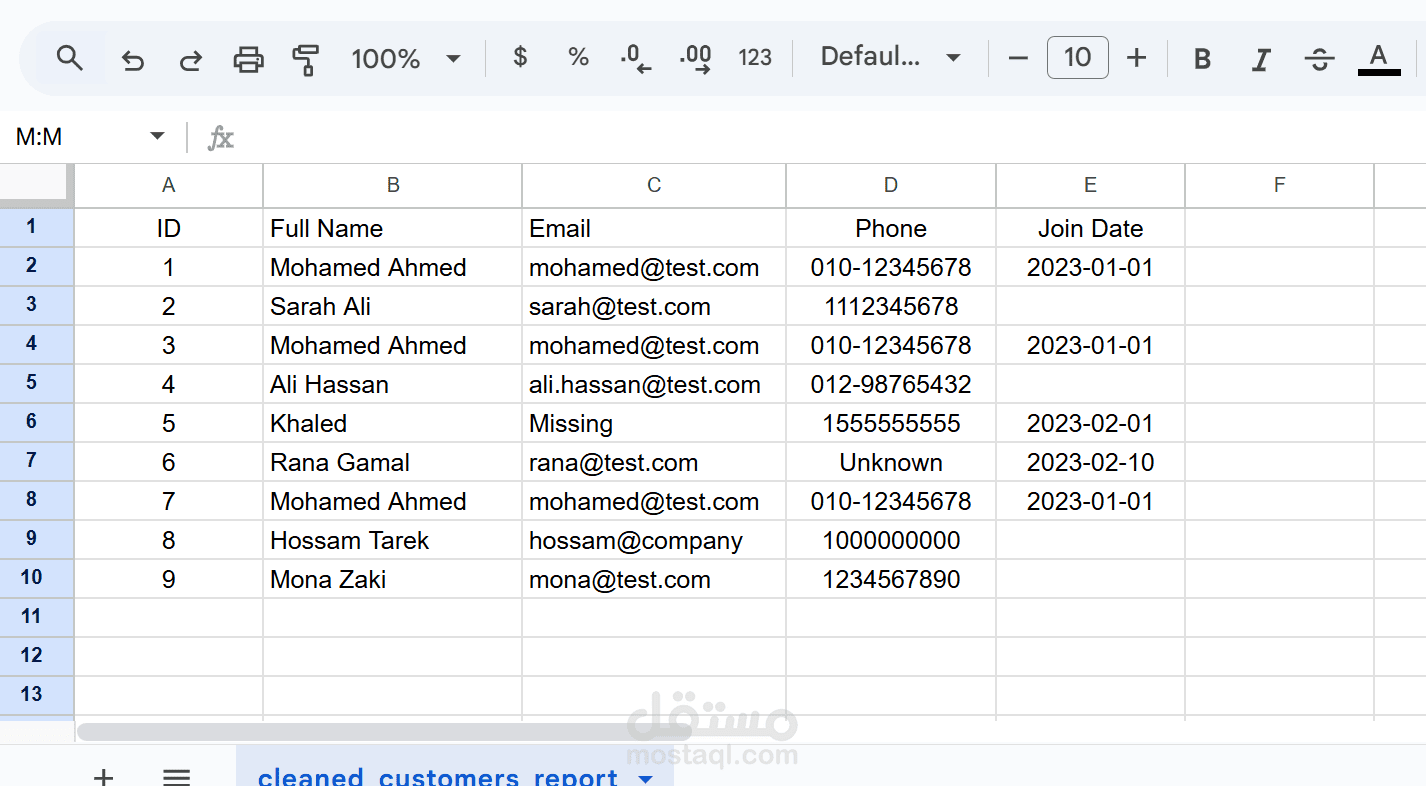Click the undo arrow icon
This screenshot has height=786, width=1426.
[x=132, y=59]
